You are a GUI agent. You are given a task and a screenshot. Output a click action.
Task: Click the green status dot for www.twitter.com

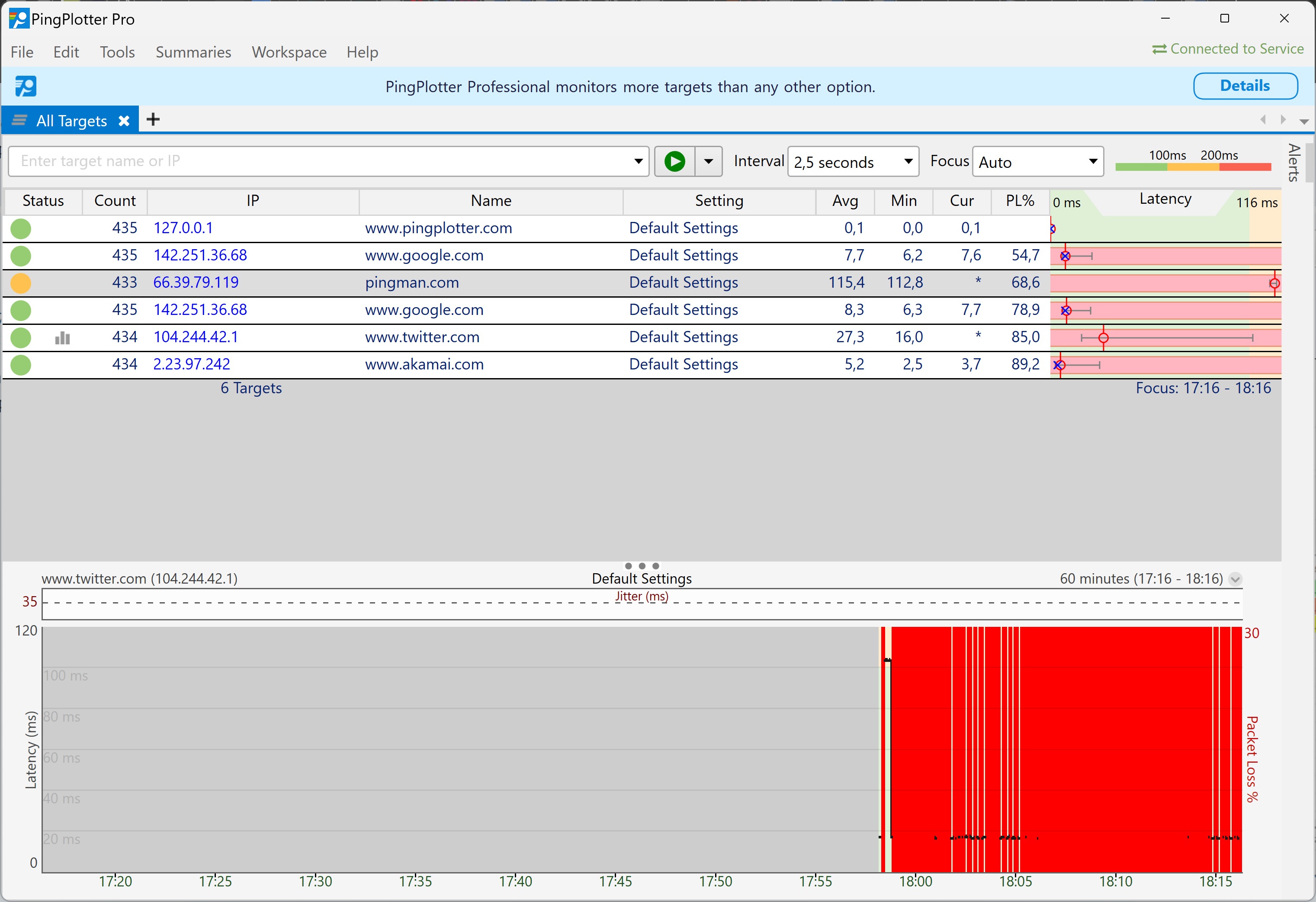click(x=21, y=338)
